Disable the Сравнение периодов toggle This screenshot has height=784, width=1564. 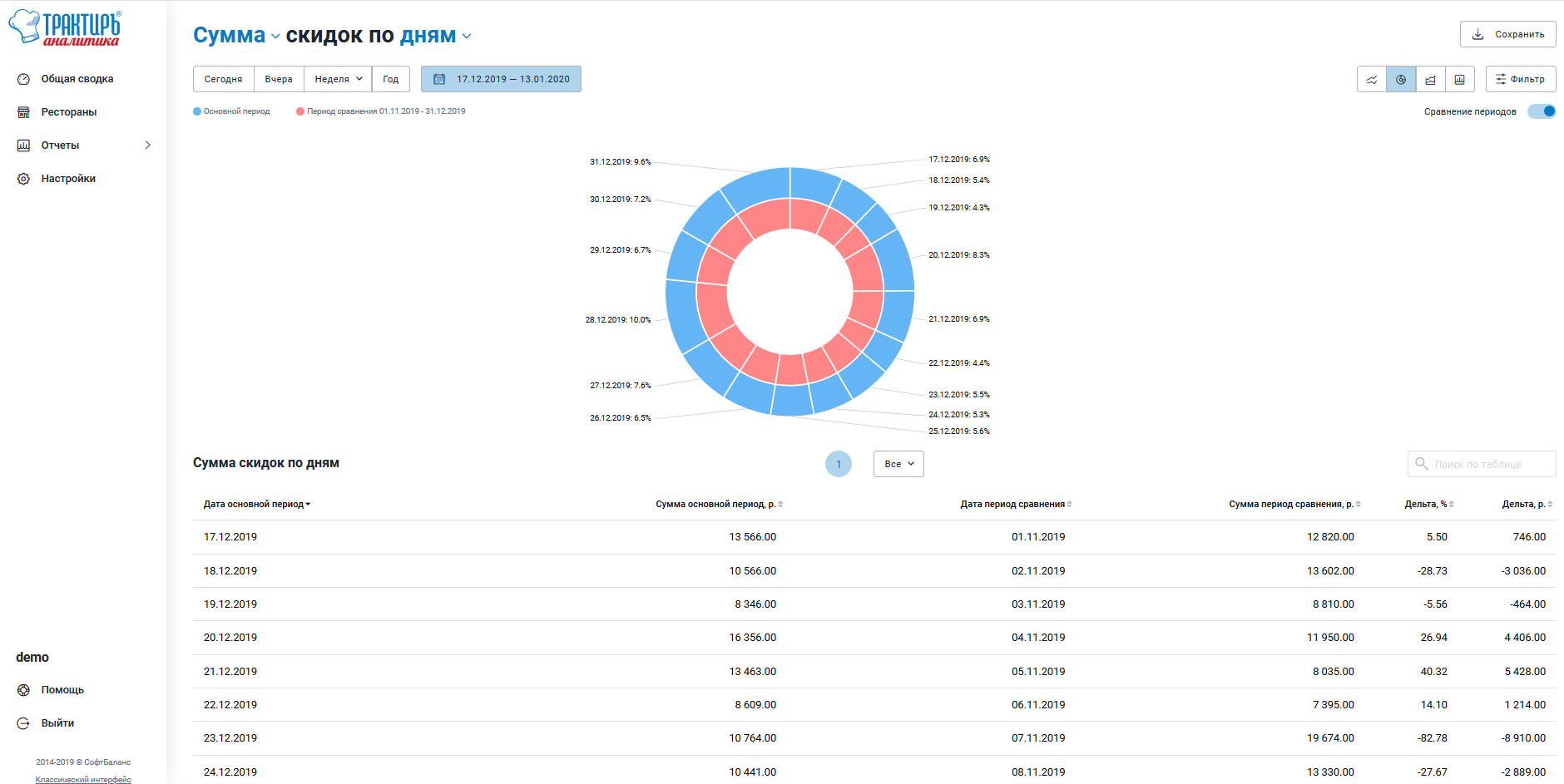pos(1542,111)
